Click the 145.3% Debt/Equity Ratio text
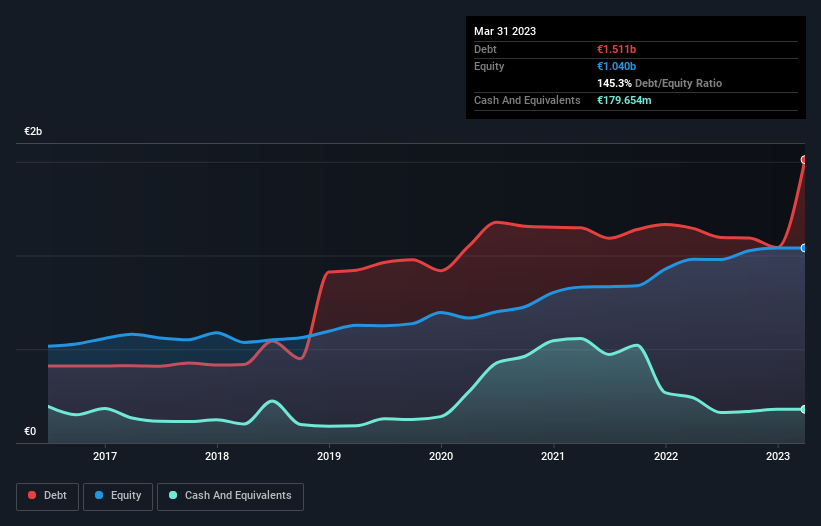Screen dimensions: 821x526 659,83
